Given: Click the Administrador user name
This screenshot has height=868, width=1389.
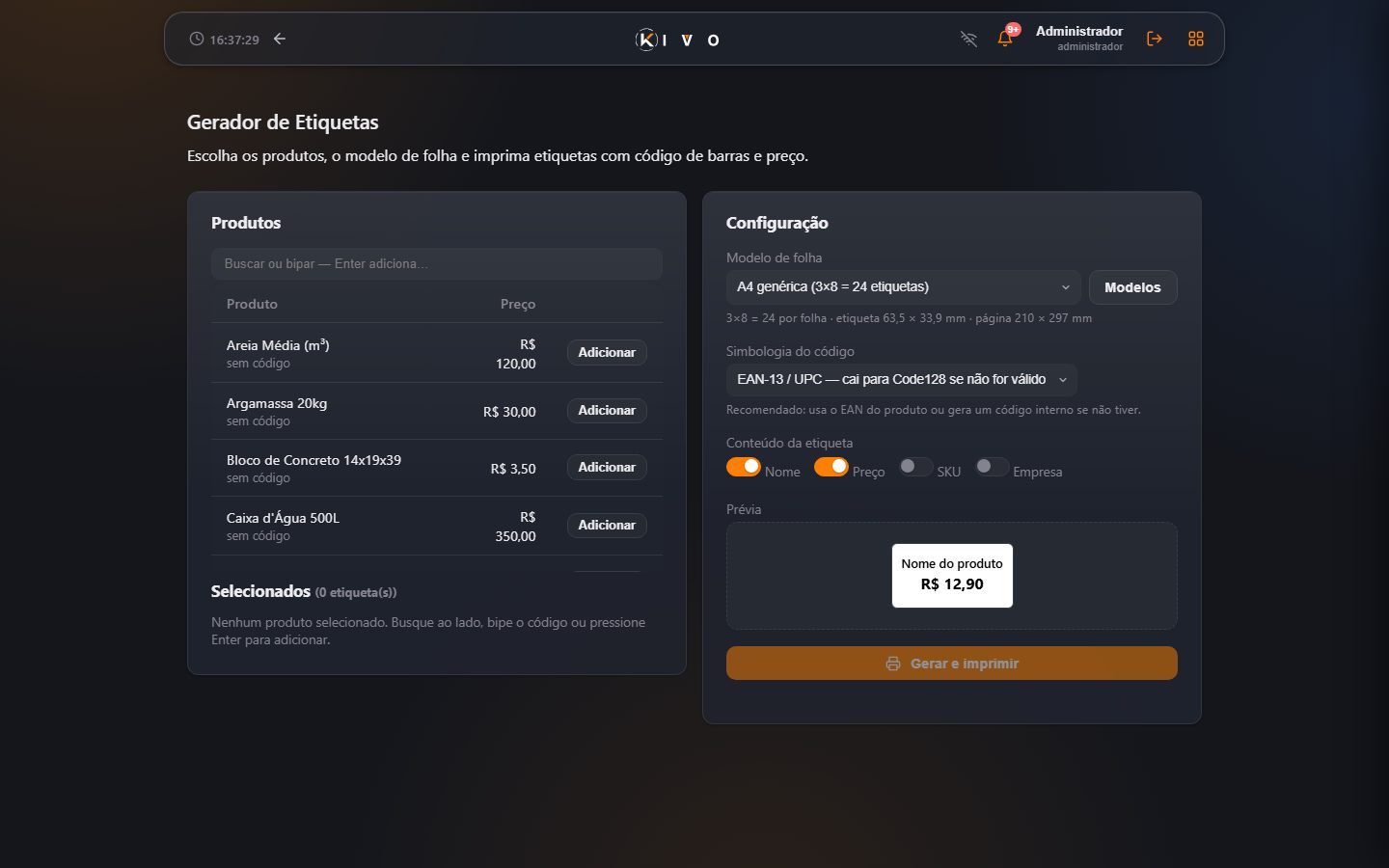Looking at the screenshot, I should (1079, 31).
